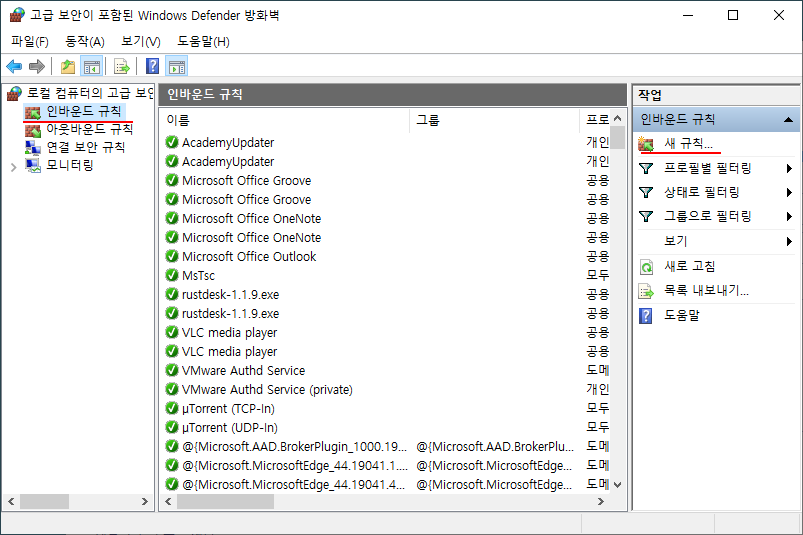Click the 인바운드 규칙 tree icon
The width and height of the screenshot is (803, 535).
[x=33, y=112]
